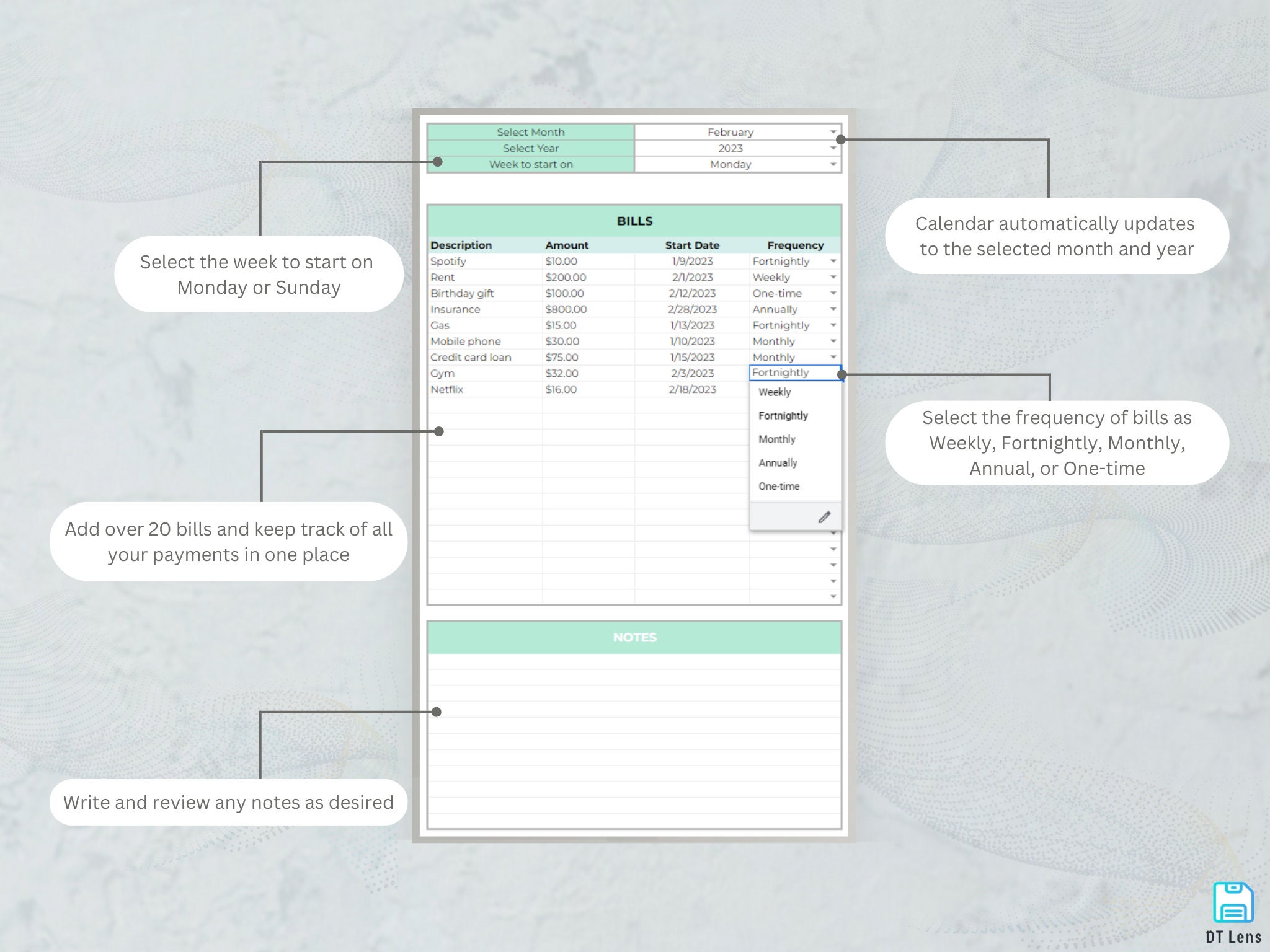This screenshot has height=952, width=1270.
Task: Click the Insurance start date 2/28/2023
Action: pyautogui.click(x=693, y=309)
